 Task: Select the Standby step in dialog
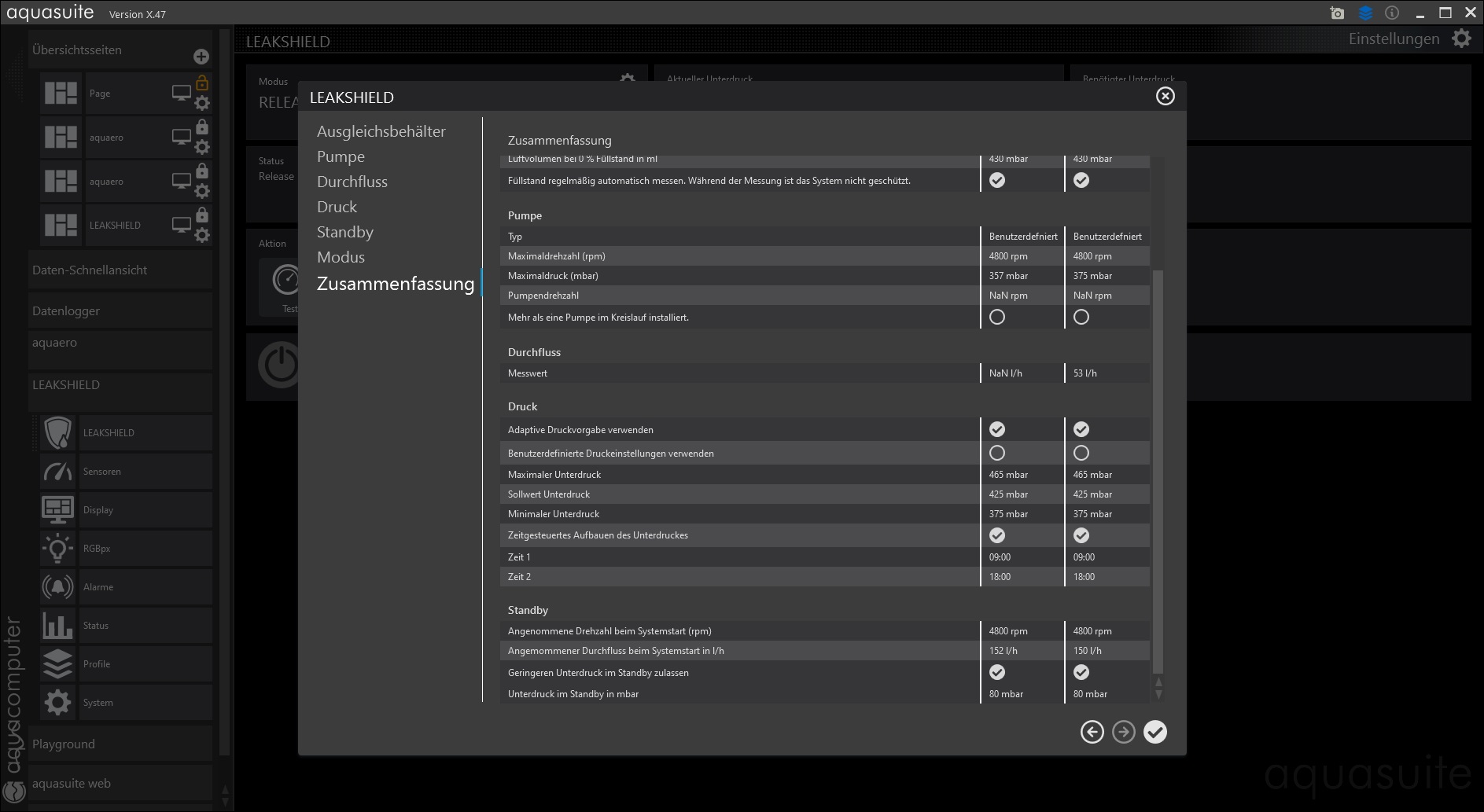coord(344,232)
